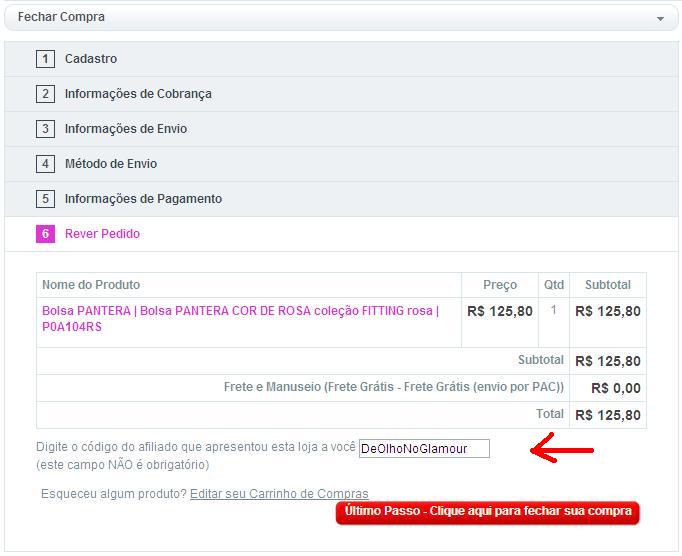Click step number 5 box
The image size is (682, 556).
point(45,199)
